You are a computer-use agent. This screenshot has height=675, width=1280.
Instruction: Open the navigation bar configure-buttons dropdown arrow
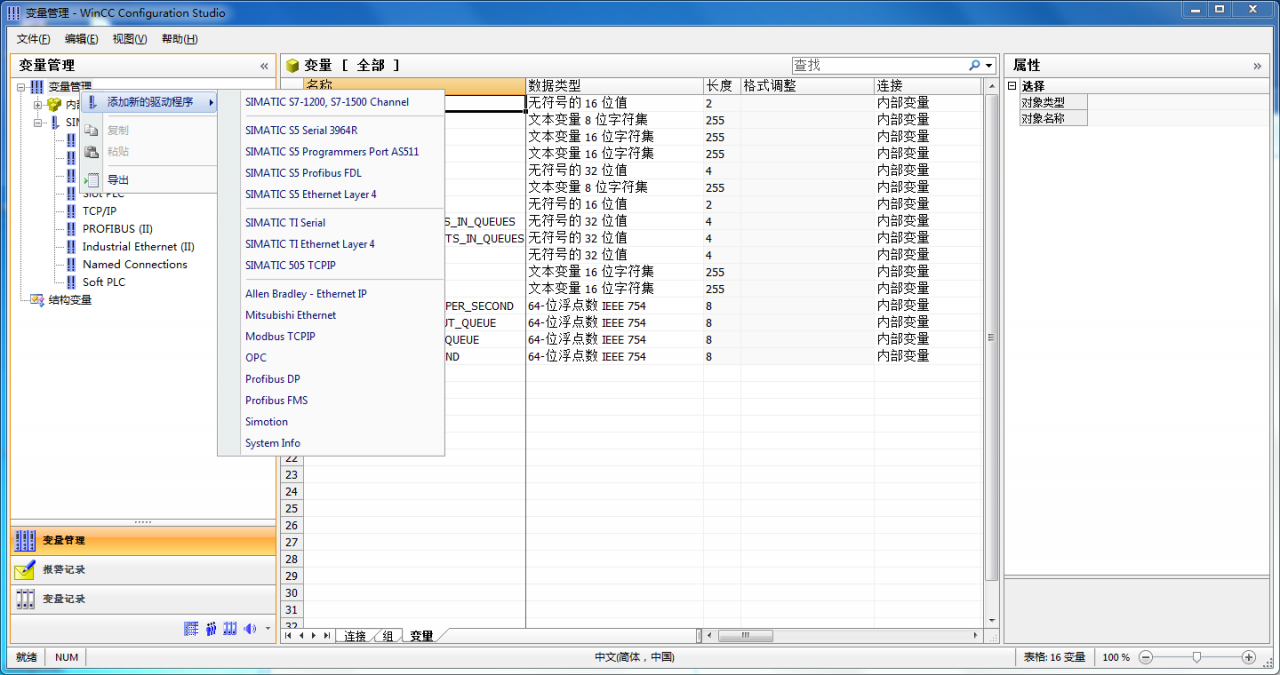click(267, 630)
